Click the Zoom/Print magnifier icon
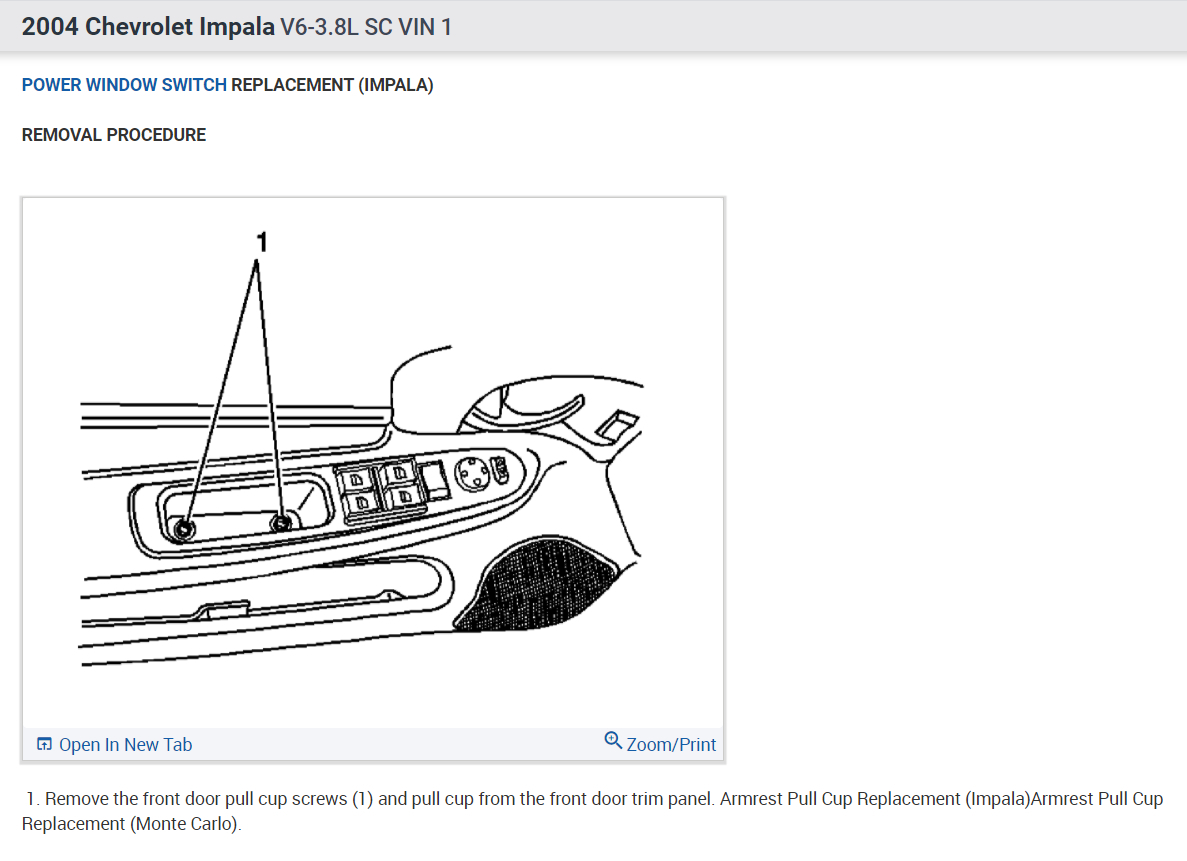Screen dimensions: 1187x861 click(x=613, y=740)
